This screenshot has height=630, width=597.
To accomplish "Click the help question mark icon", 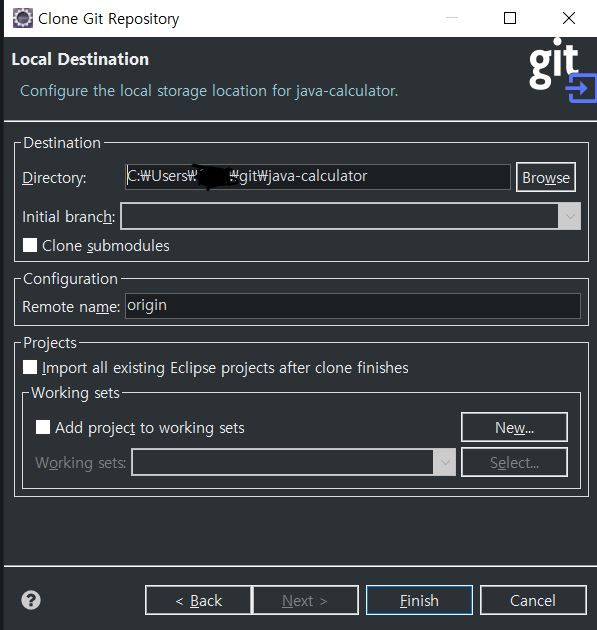I will click(x=31, y=600).
